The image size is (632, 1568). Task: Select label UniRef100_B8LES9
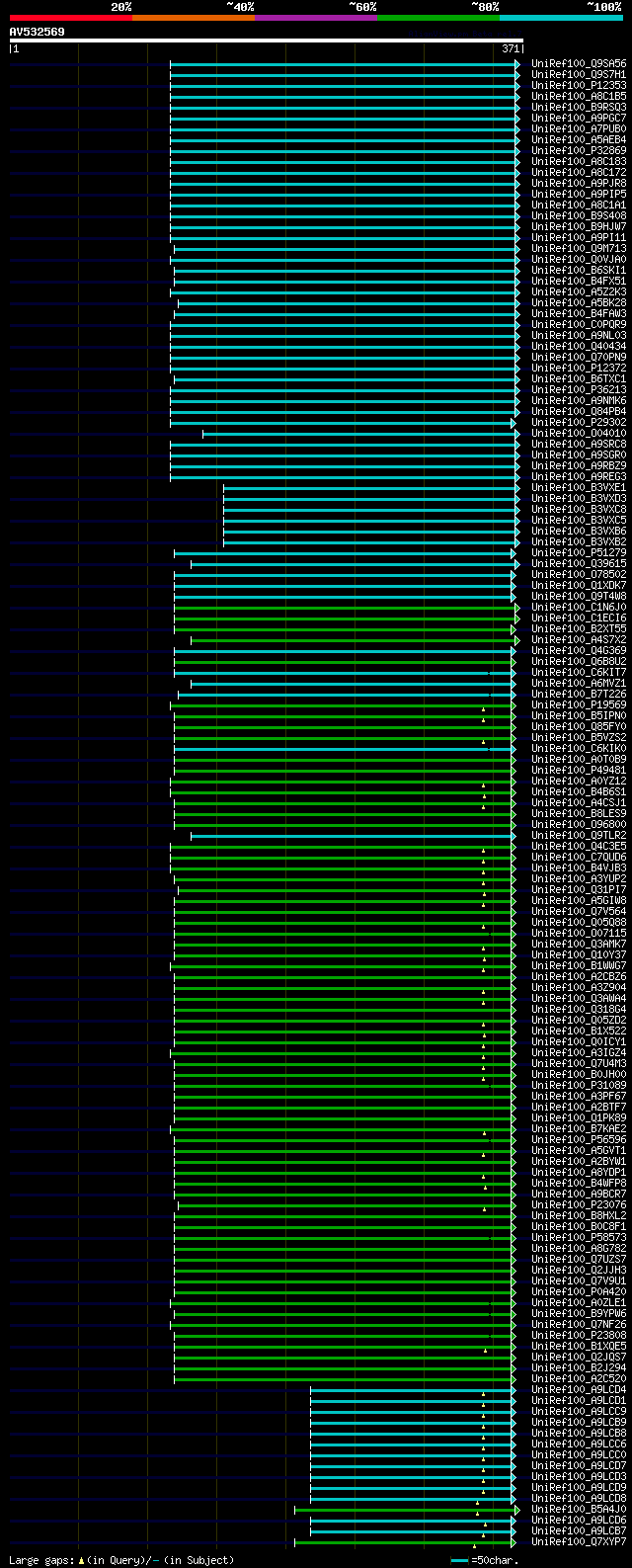click(579, 813)
